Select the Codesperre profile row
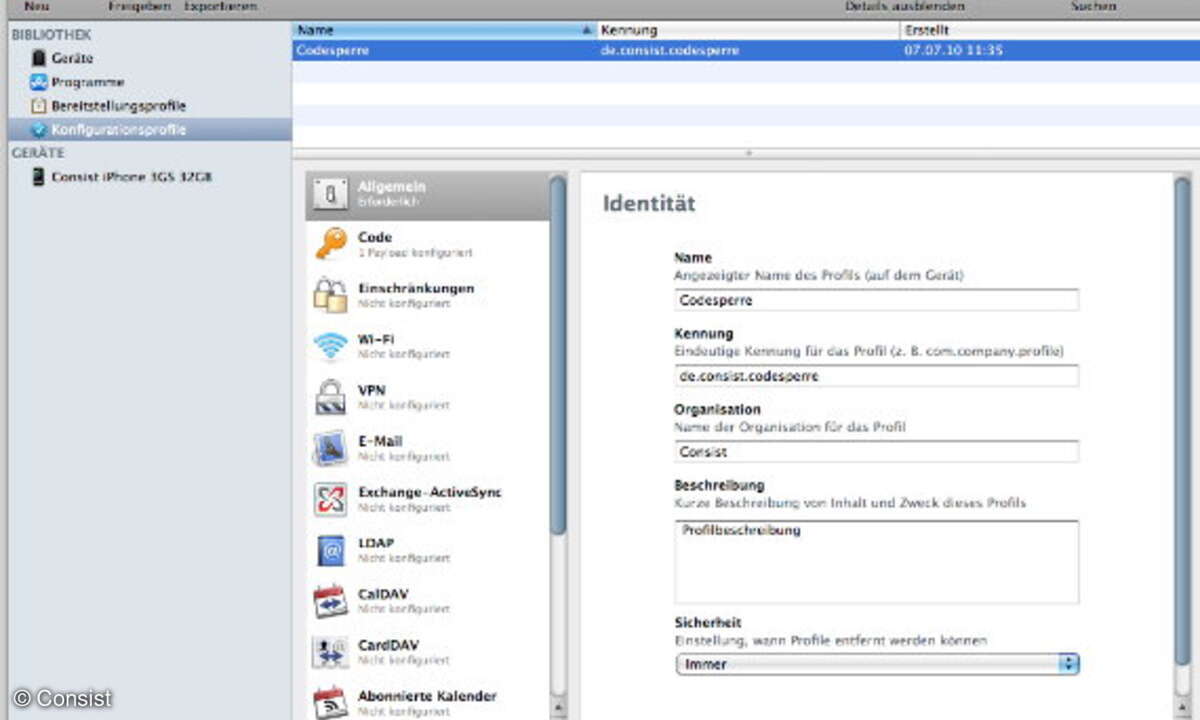Image resolution: width=1200 pixels, height=720 pixels. (746, 50)
